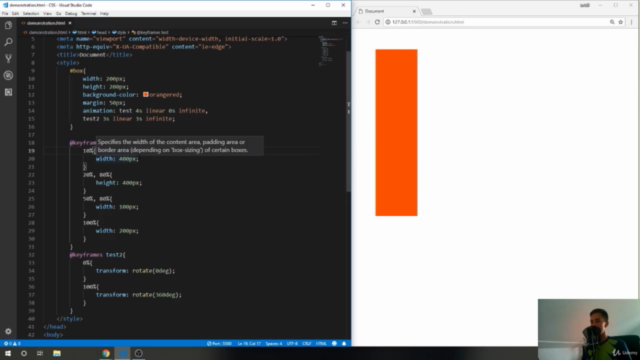The image size is (640, 360).
Task: Click the demonstration.html breadcrumb
Action: tap(48, 32)
